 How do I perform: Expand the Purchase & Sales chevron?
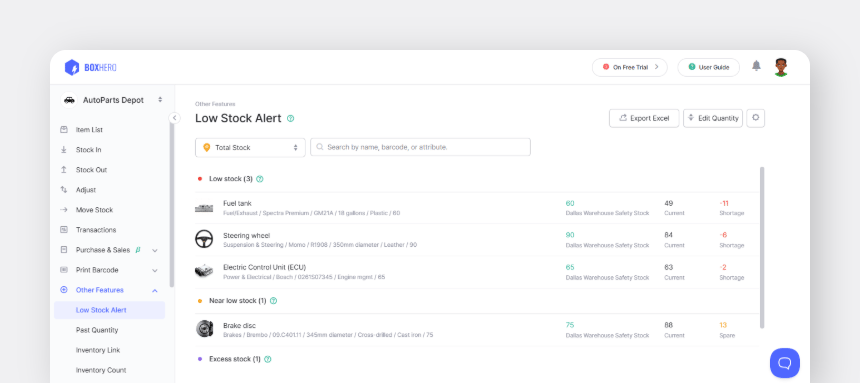coord(155,250)
